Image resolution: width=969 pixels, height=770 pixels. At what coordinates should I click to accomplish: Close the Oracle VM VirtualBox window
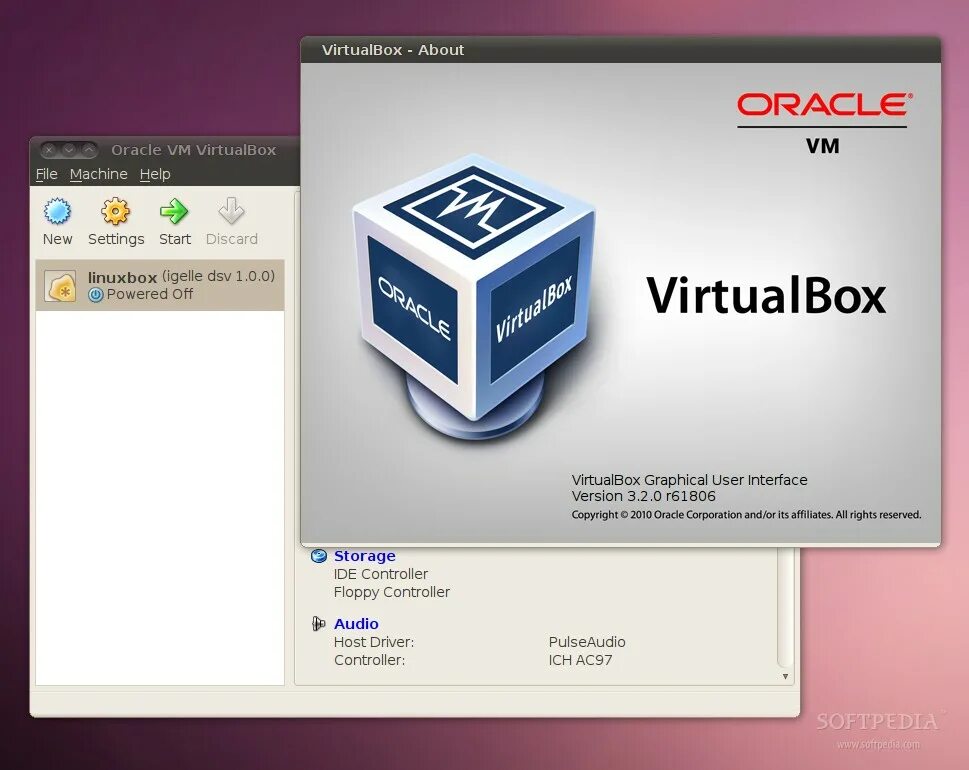pyautogui.click(x=50, y=150)
